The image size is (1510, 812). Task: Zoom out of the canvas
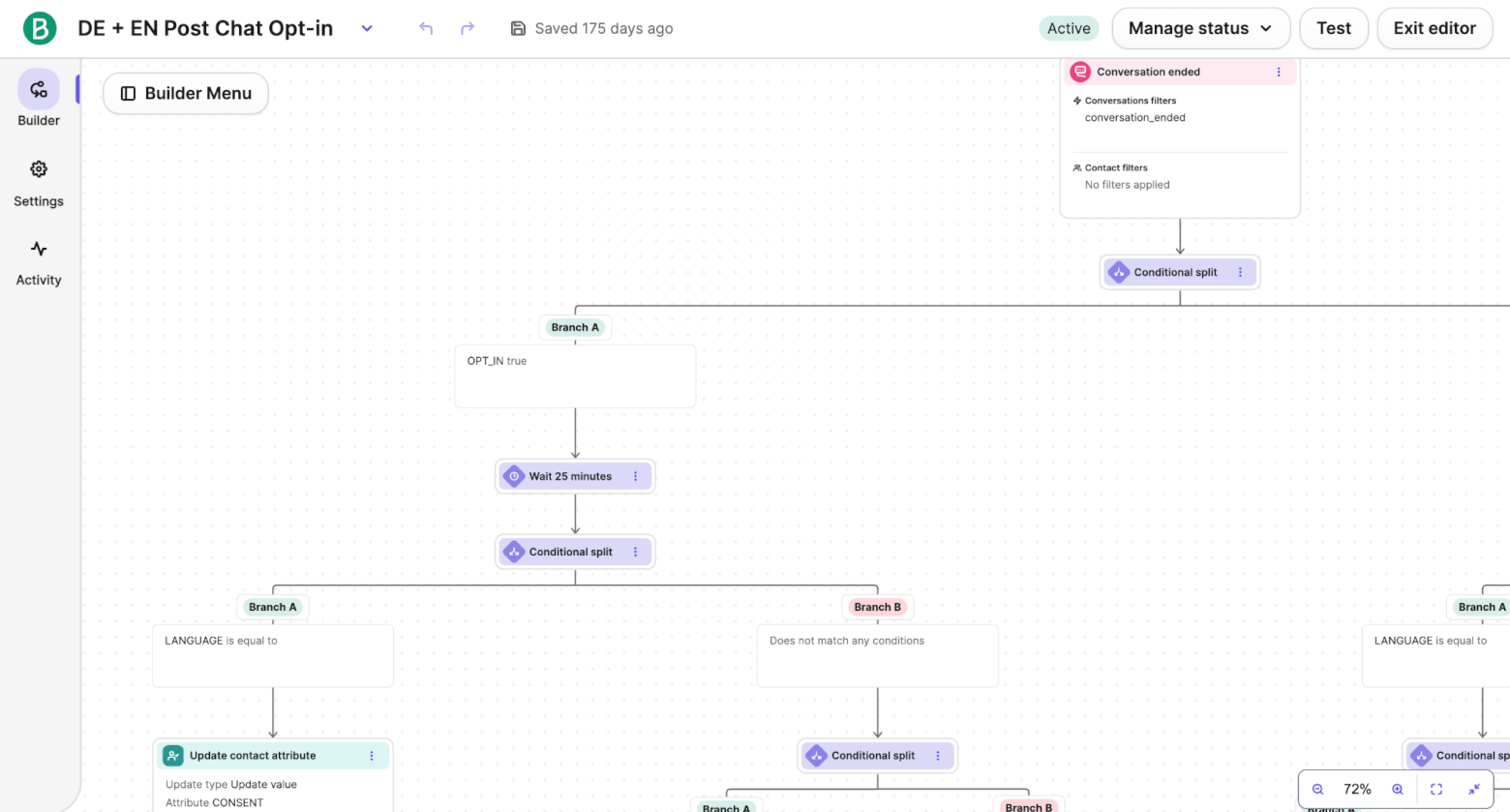coord(1317,790)
